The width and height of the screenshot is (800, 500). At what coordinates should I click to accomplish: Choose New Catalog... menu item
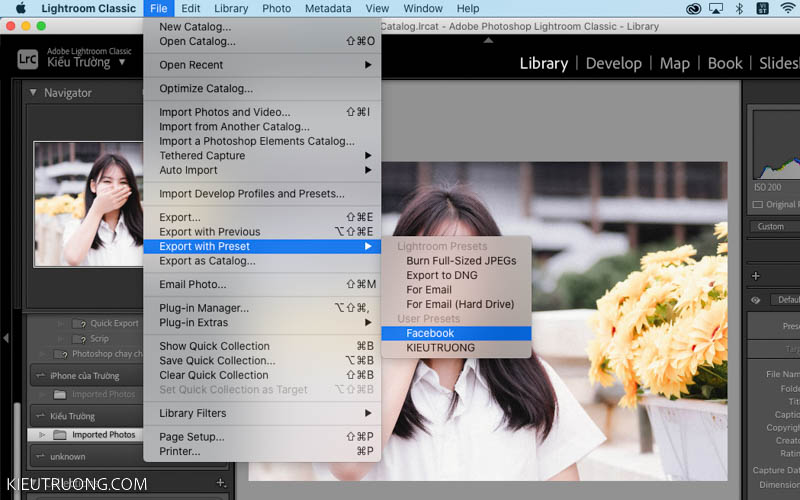(x=262, y=27)
